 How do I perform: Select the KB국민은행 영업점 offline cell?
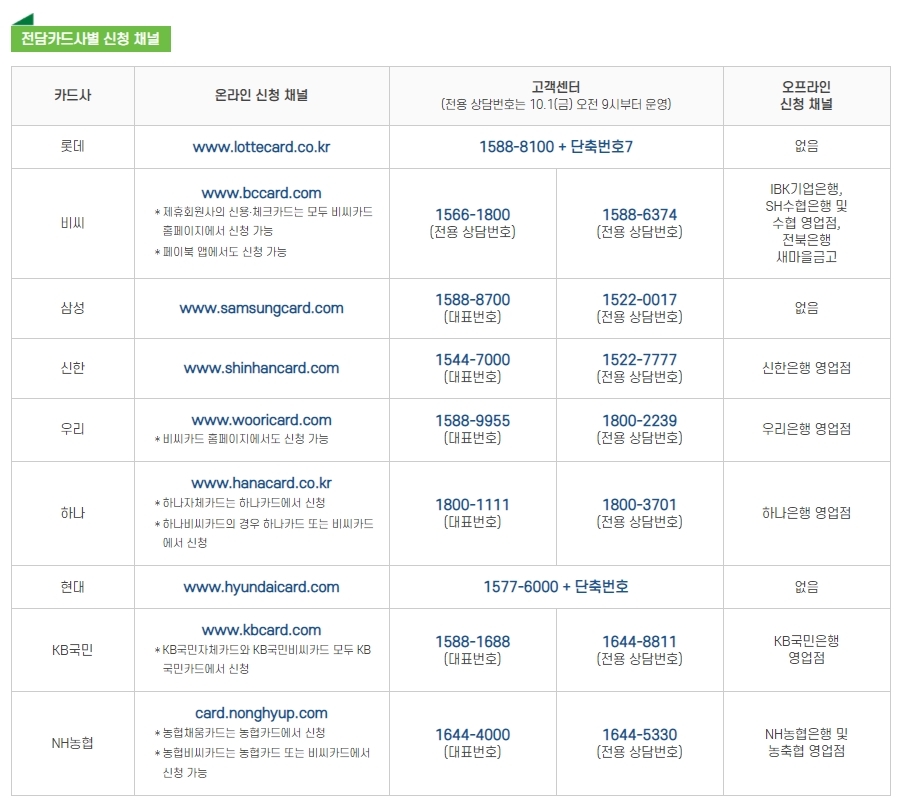pos(806,650)
